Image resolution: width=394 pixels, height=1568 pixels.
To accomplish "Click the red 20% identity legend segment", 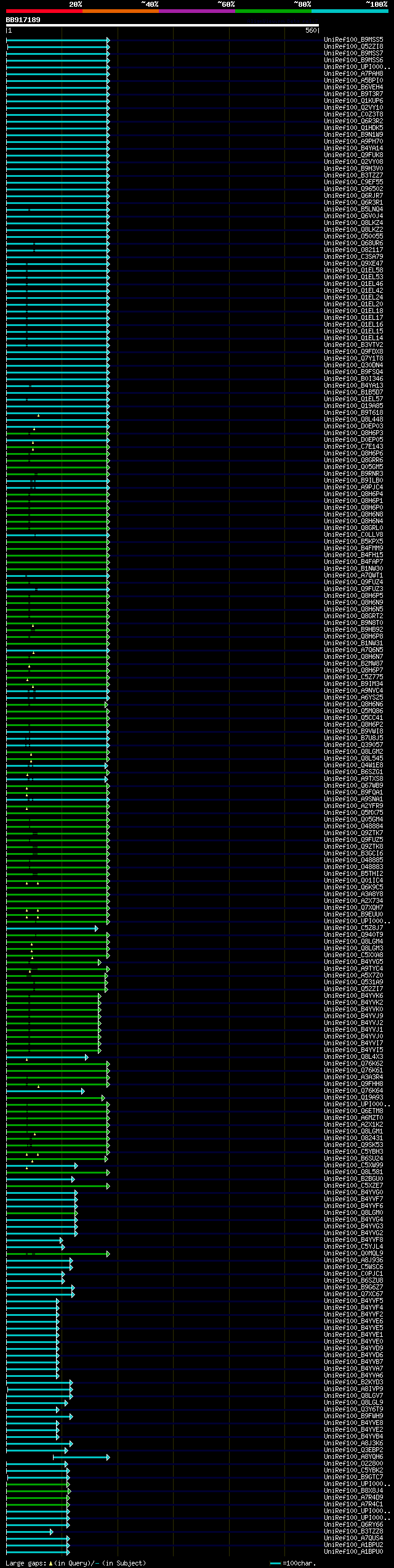I will click(x=44, y=11).
